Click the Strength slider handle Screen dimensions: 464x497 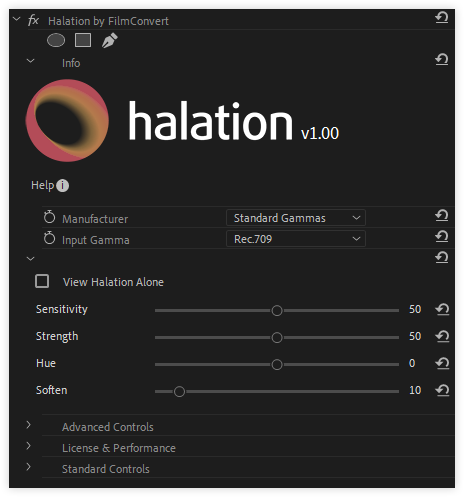point(277,338)
